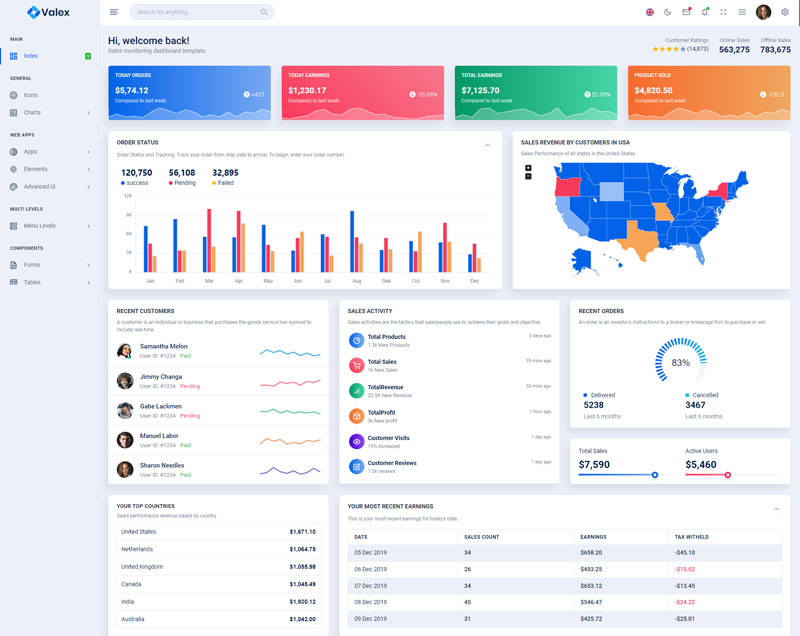Expand the Menu Levels sidebar item
The image size is (800, 636).
[48, 226]
